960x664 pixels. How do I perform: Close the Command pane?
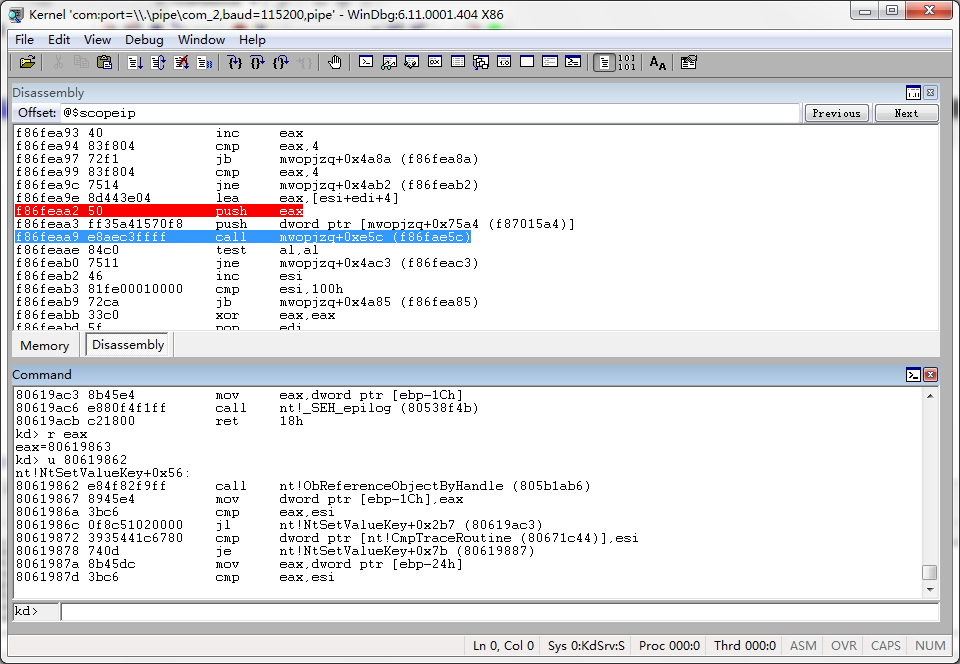931,375
